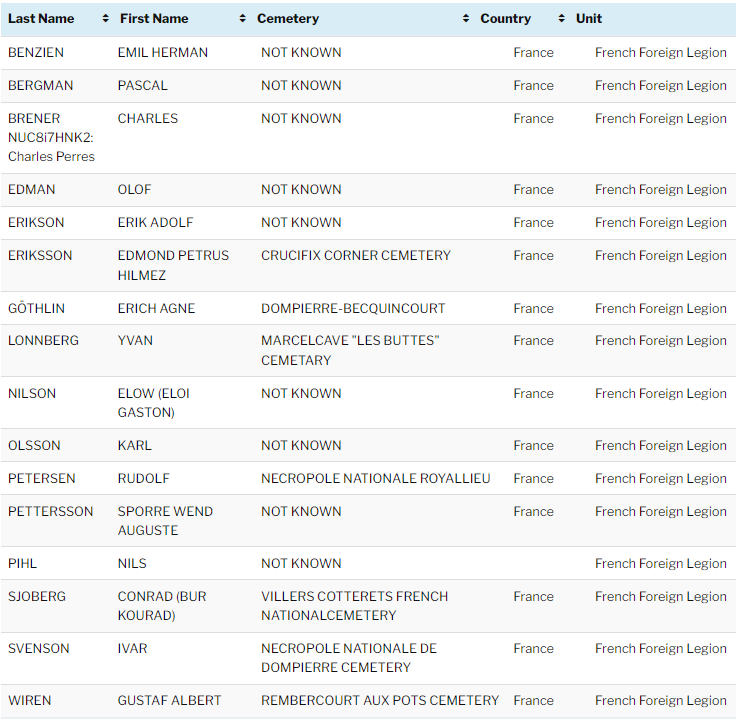The height and width of the screenshot is (719, 736).
Task: Click the Cemetery column header
Action: coord(288,18)
